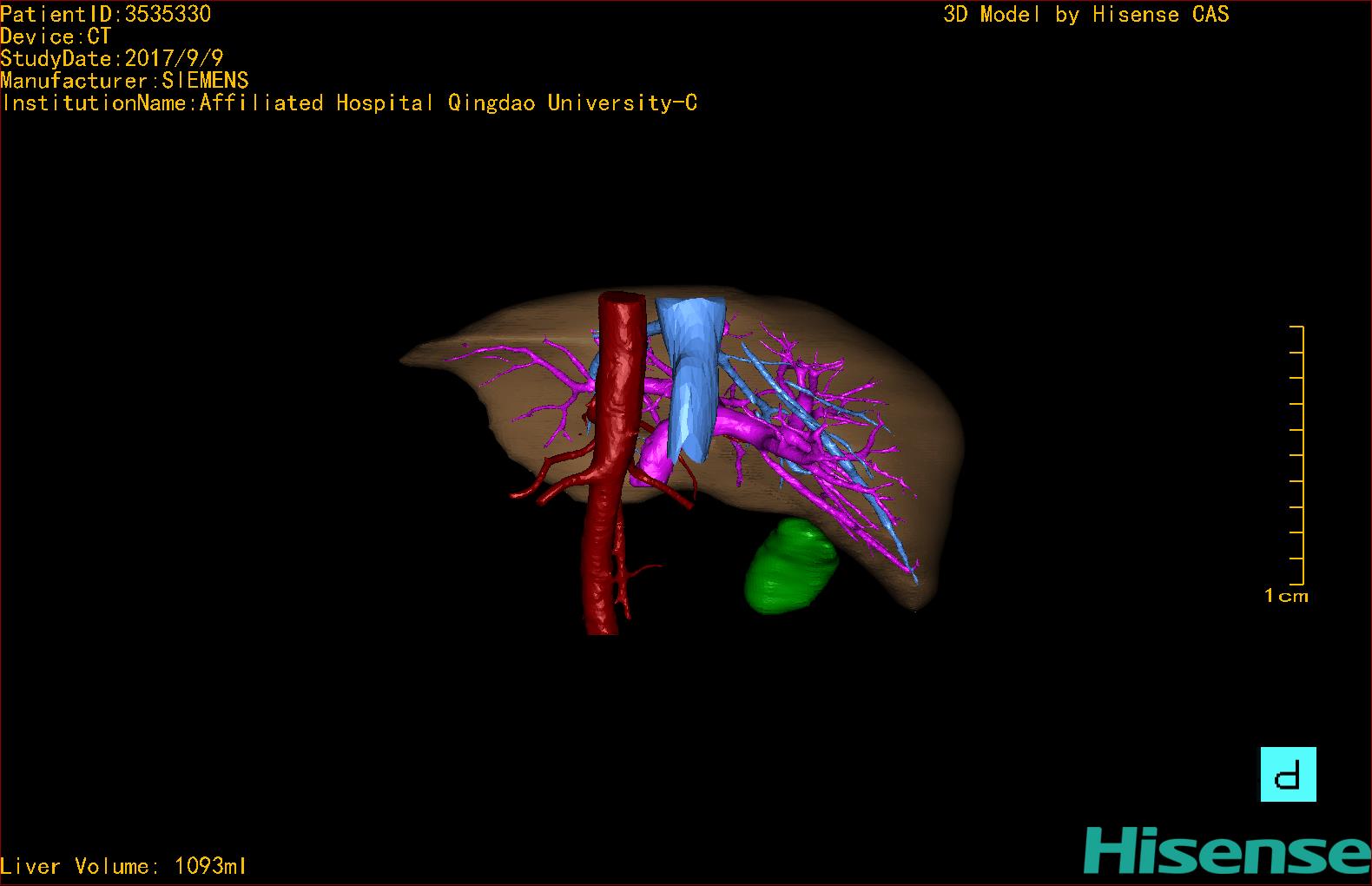Viewport: 1372px width, 886px height.
Task: Click the Liver Volume 1093ml readout
Action: tap(123, 866)
